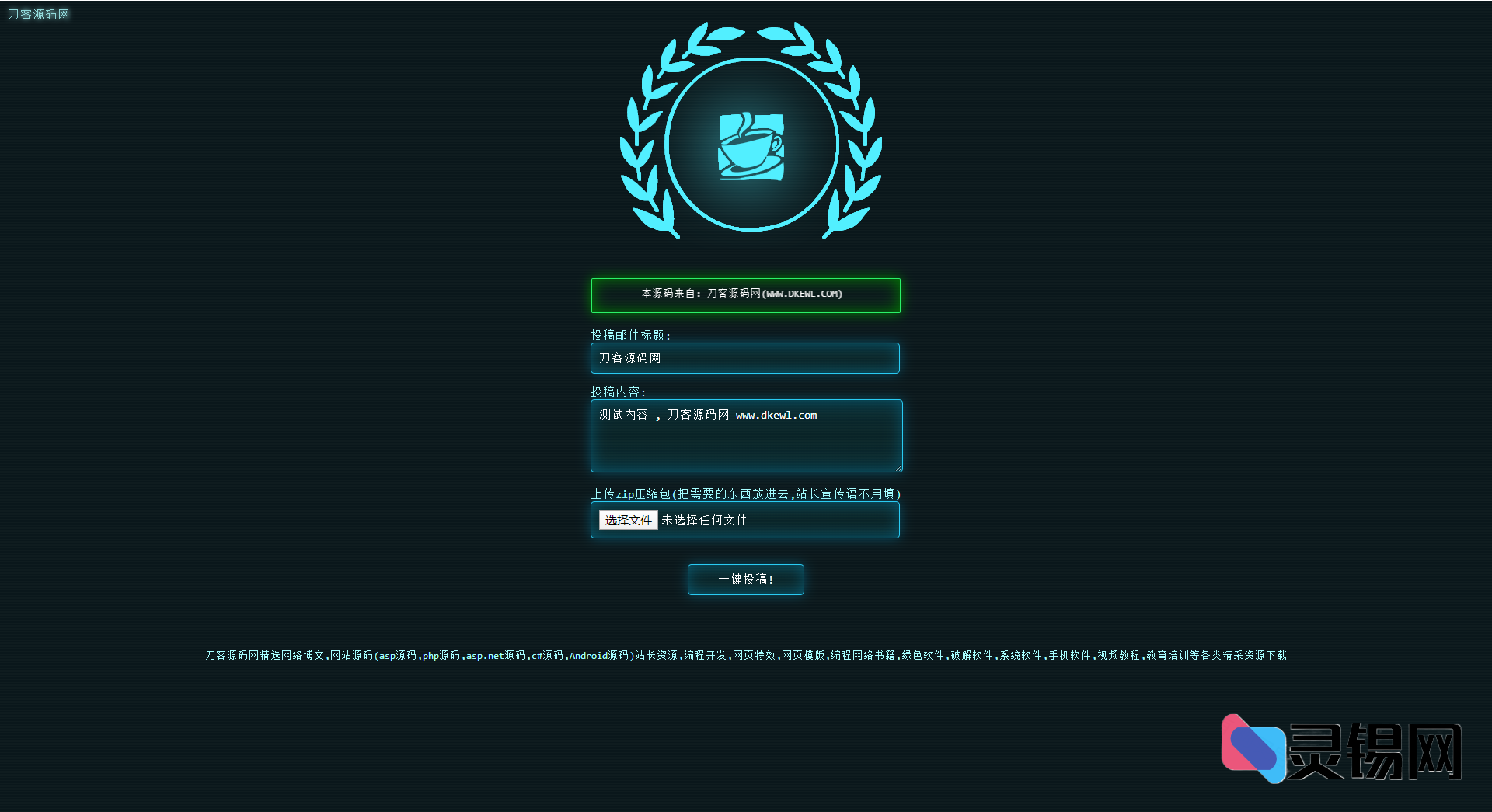The width and height of the screenshot is (1492, 812).
Task: Click the textarea resize handle corner
Action: 898,468
